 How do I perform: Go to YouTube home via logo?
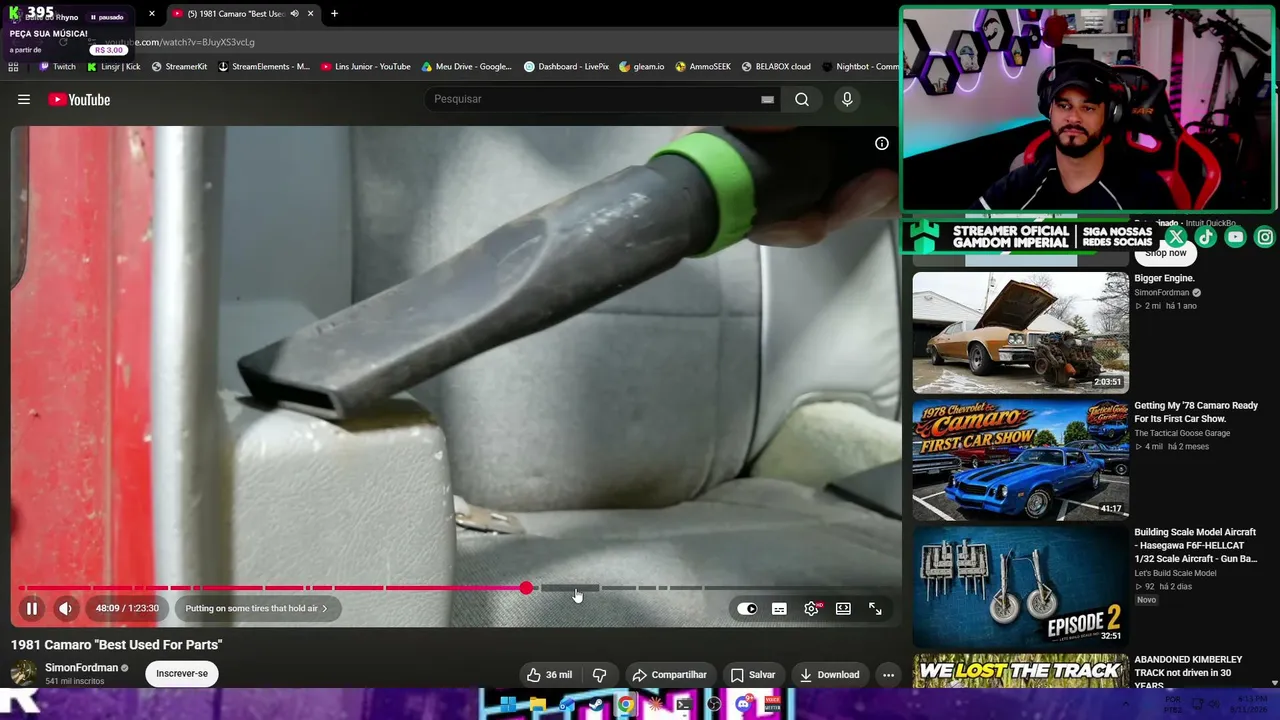click(79, 99)
